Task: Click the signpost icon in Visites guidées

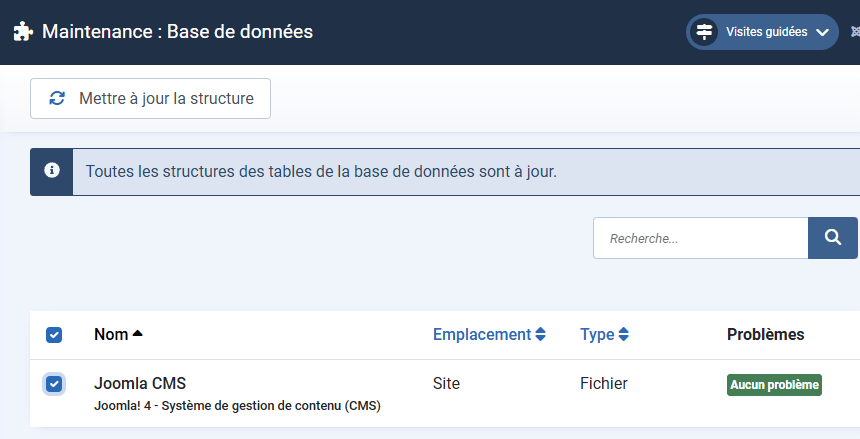Action: pos(704,32)
